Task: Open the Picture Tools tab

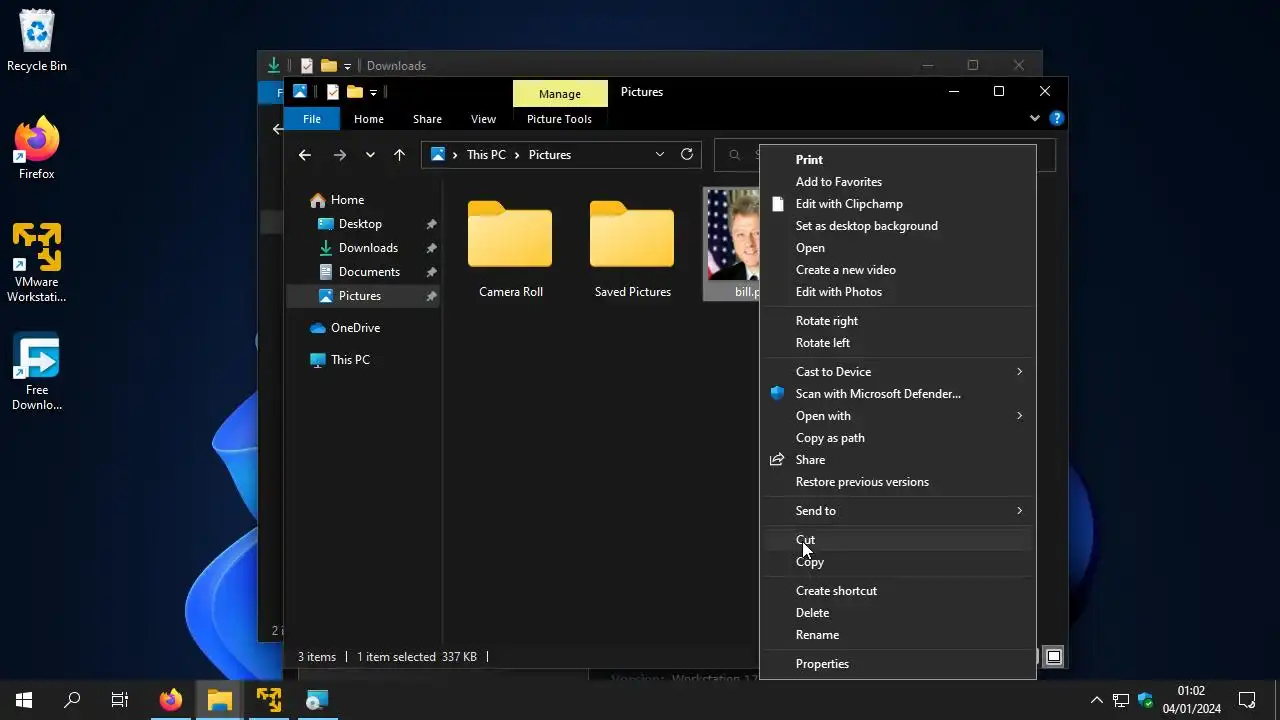Action: (559, 119)
